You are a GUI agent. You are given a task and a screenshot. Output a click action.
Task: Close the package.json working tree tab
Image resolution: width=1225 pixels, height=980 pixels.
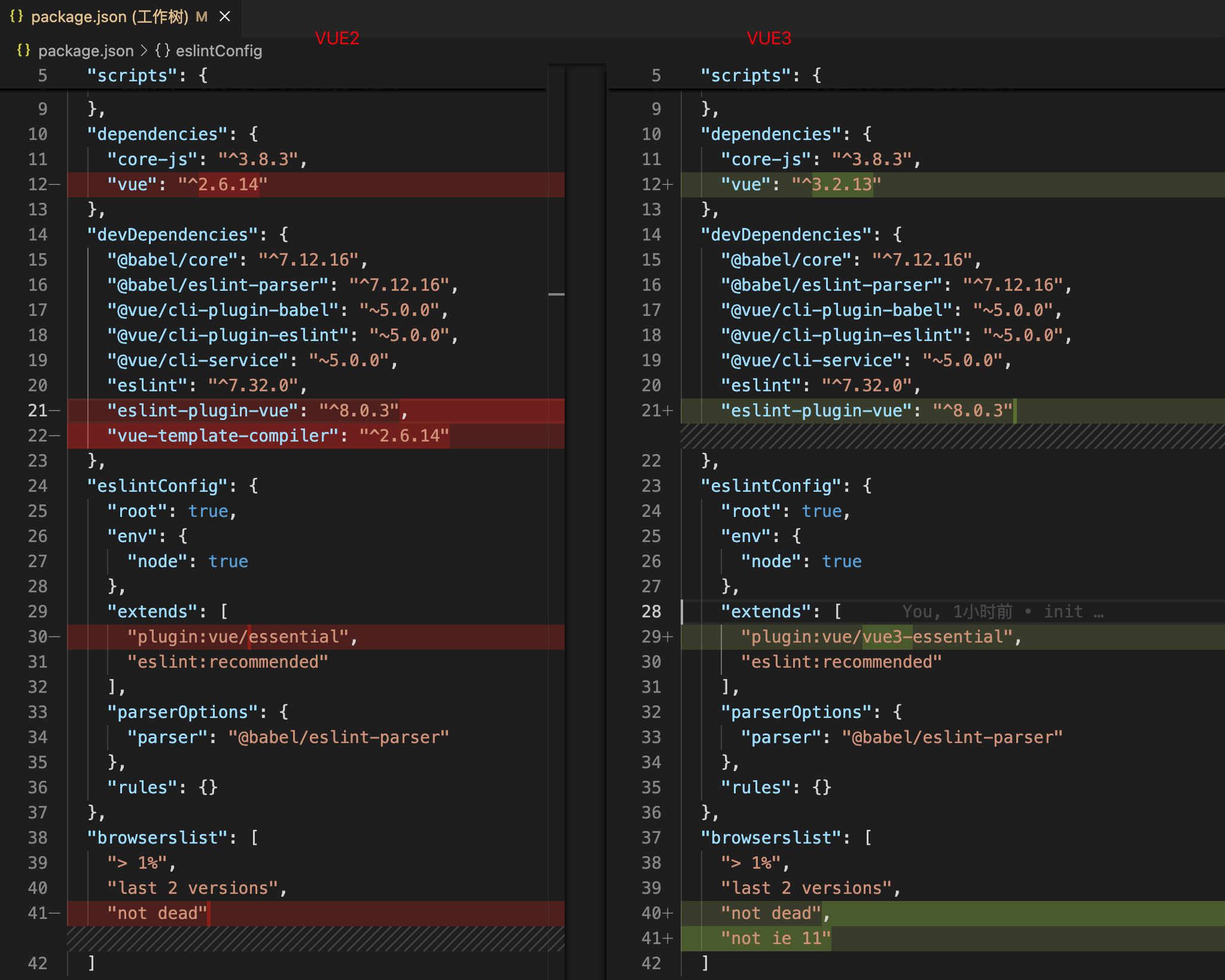coord(225,17)
